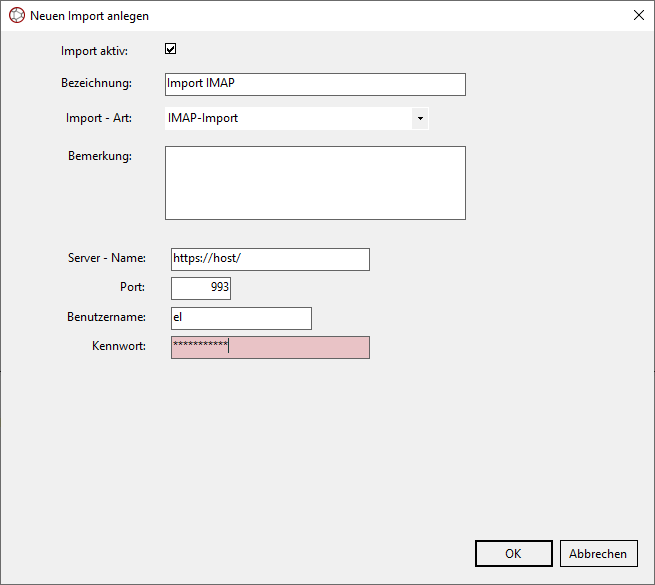655x585 pixels.
Task: Expand the Import-Art dropdown arrow
Action: click(420, 119)
